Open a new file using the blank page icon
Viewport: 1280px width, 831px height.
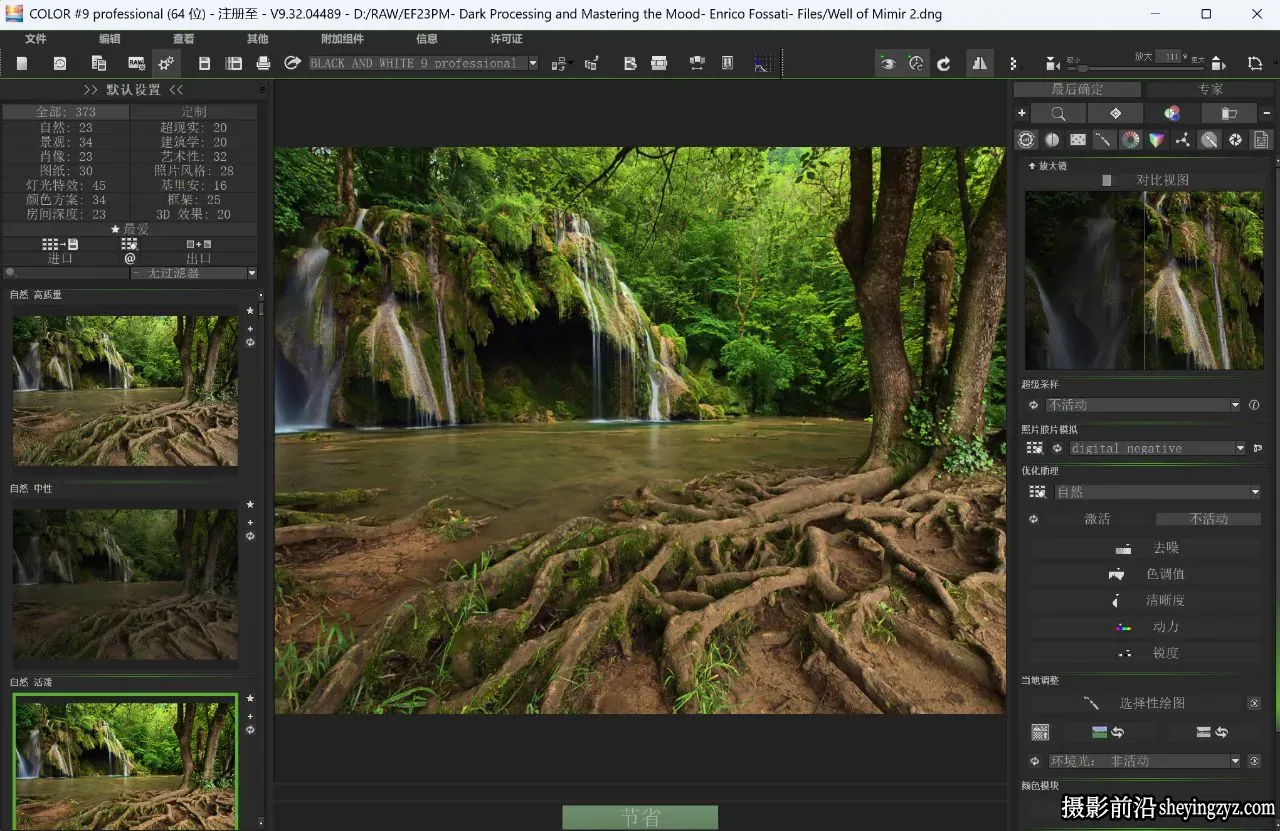[22, 63]
